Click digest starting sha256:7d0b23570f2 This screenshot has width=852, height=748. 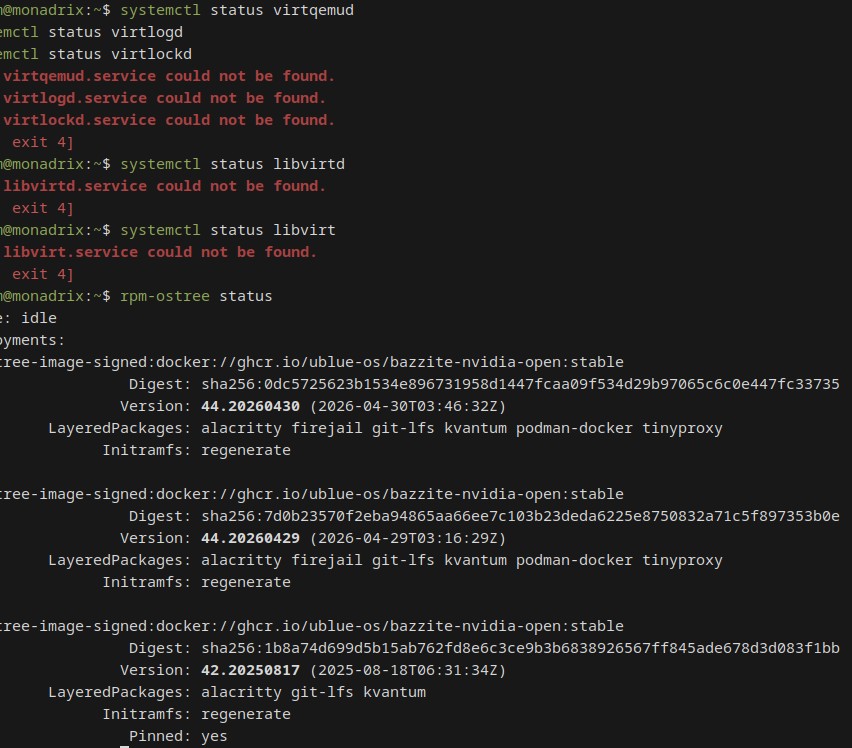[x=521, y=516]
